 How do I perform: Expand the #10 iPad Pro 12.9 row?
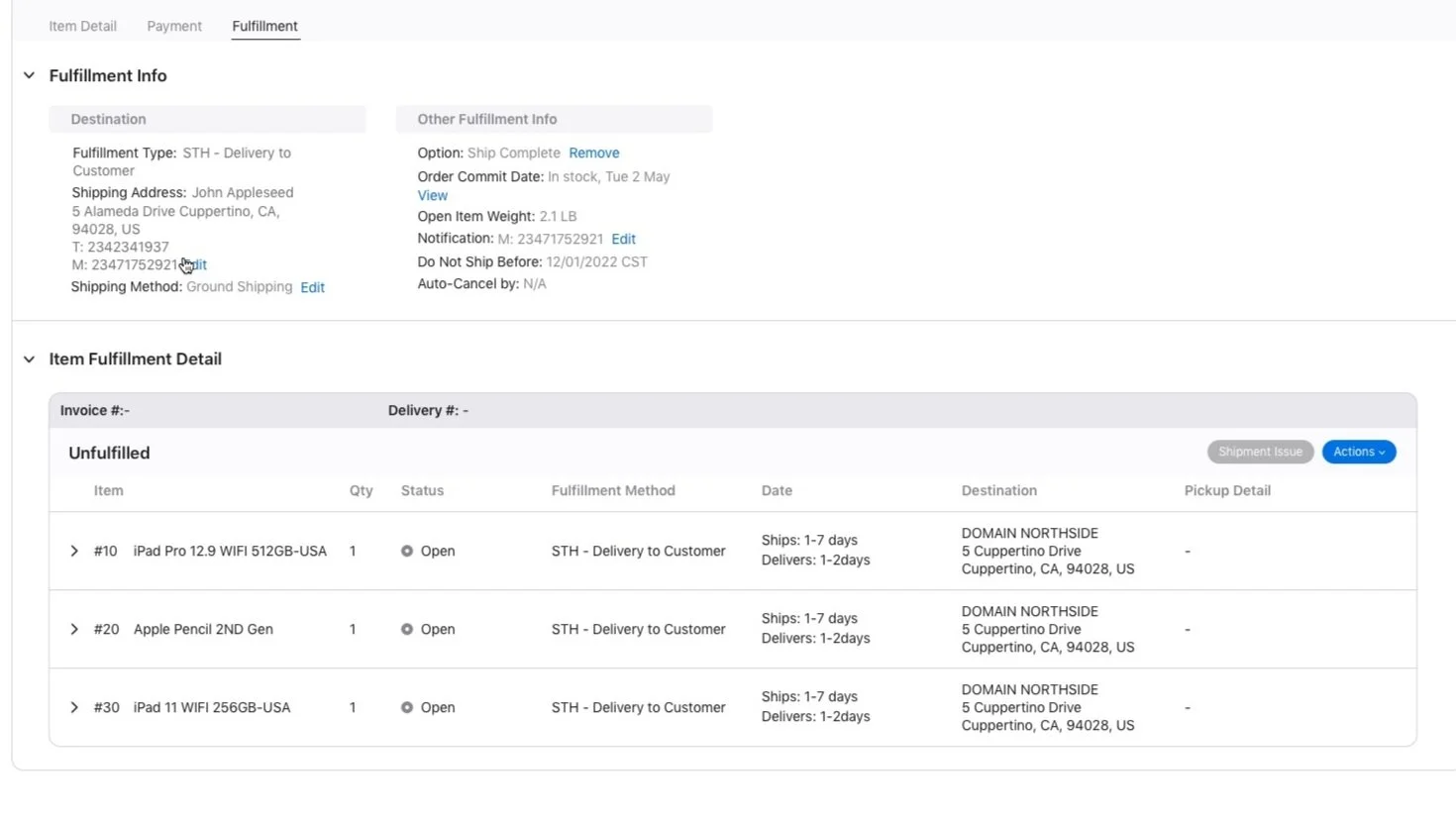pos(74,551)
